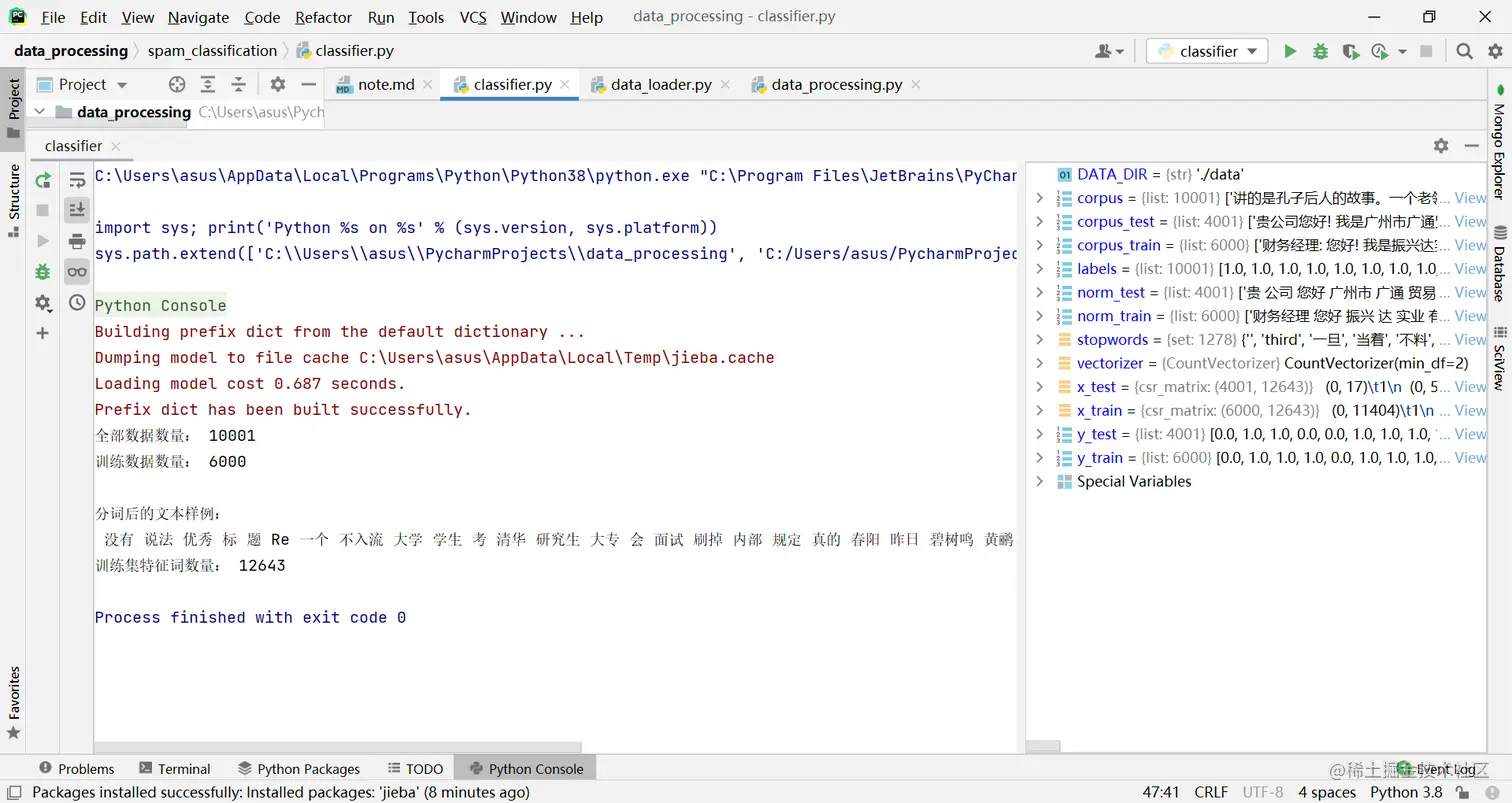Open the Code With Me user menu
This screenshot has width=1512, height=803.
click(1110, 51)
